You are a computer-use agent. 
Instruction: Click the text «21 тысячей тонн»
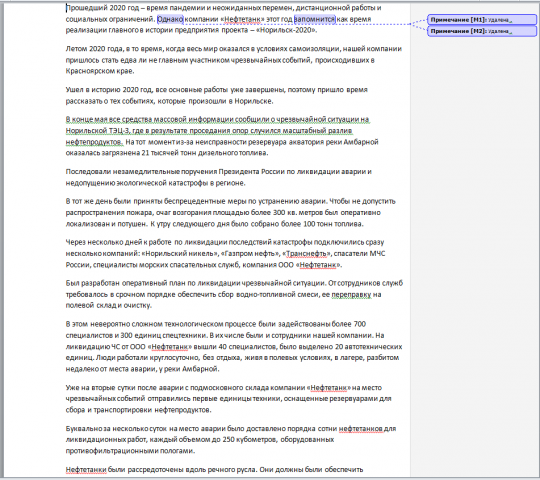[168, 153]
